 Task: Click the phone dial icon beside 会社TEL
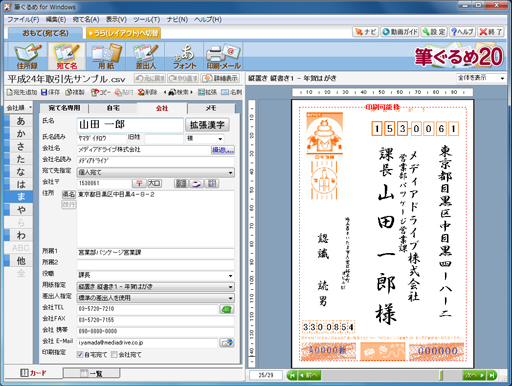point(227,309)
